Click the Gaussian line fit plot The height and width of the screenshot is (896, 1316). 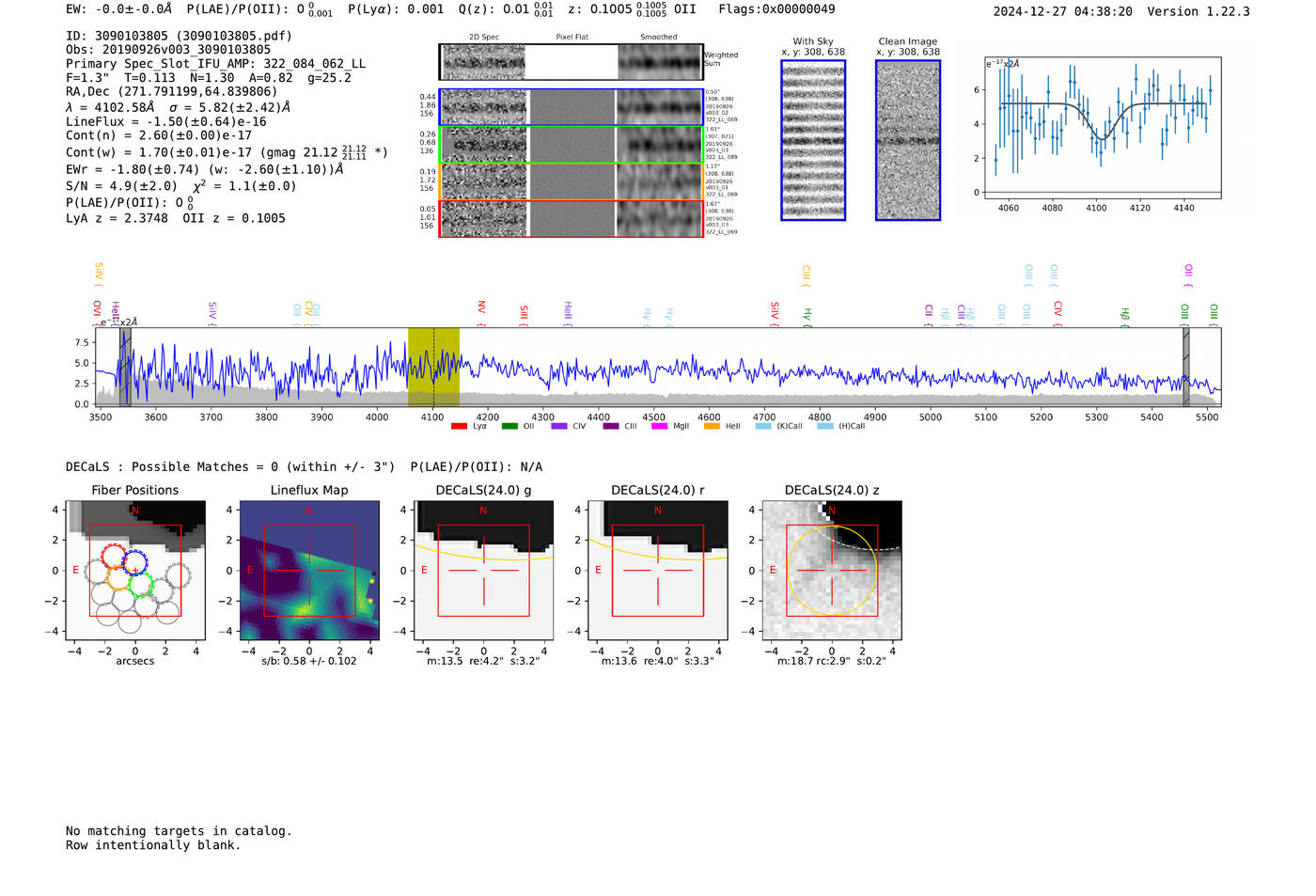[1103, 128]
